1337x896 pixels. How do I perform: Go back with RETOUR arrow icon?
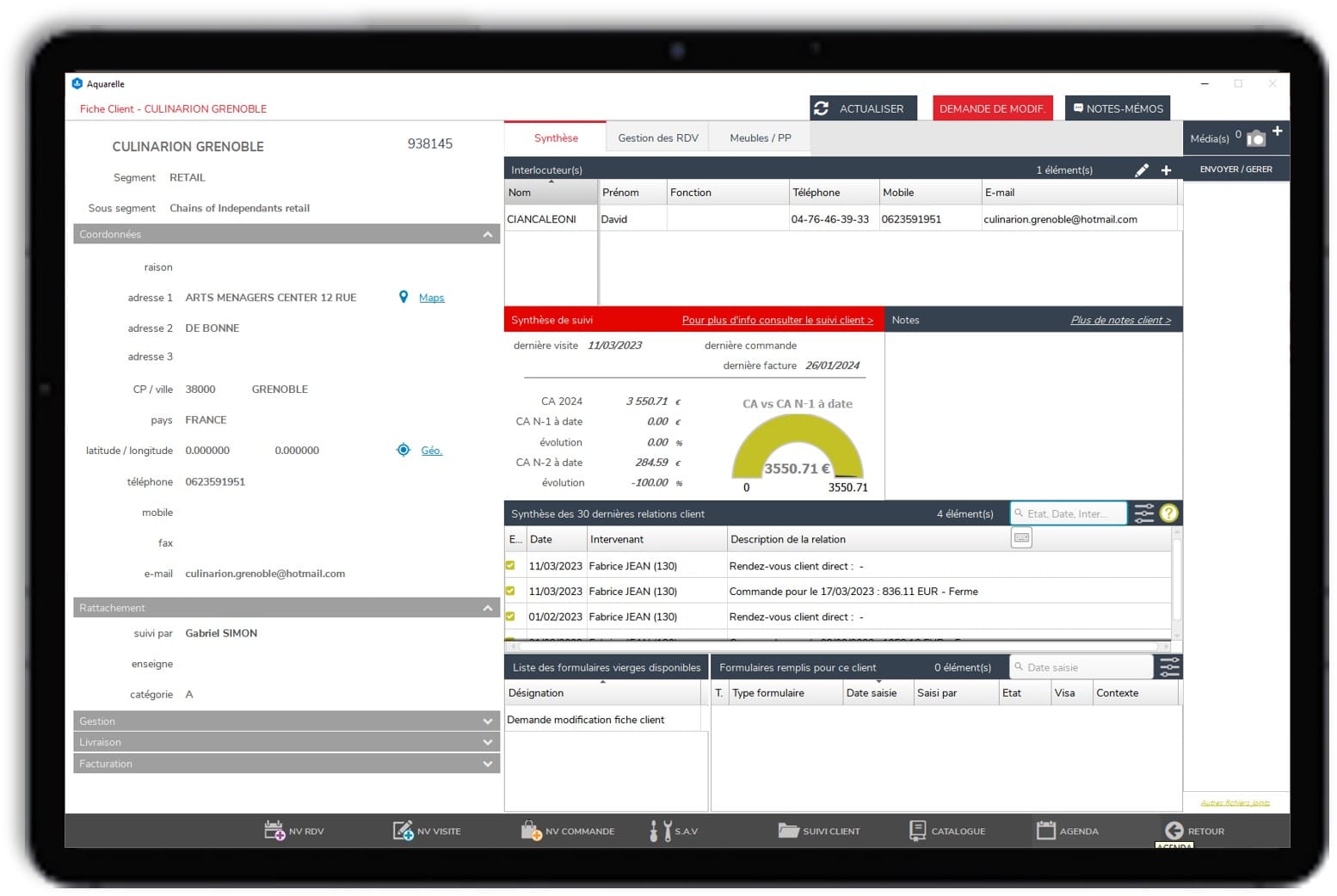(x=1174, y=831)
